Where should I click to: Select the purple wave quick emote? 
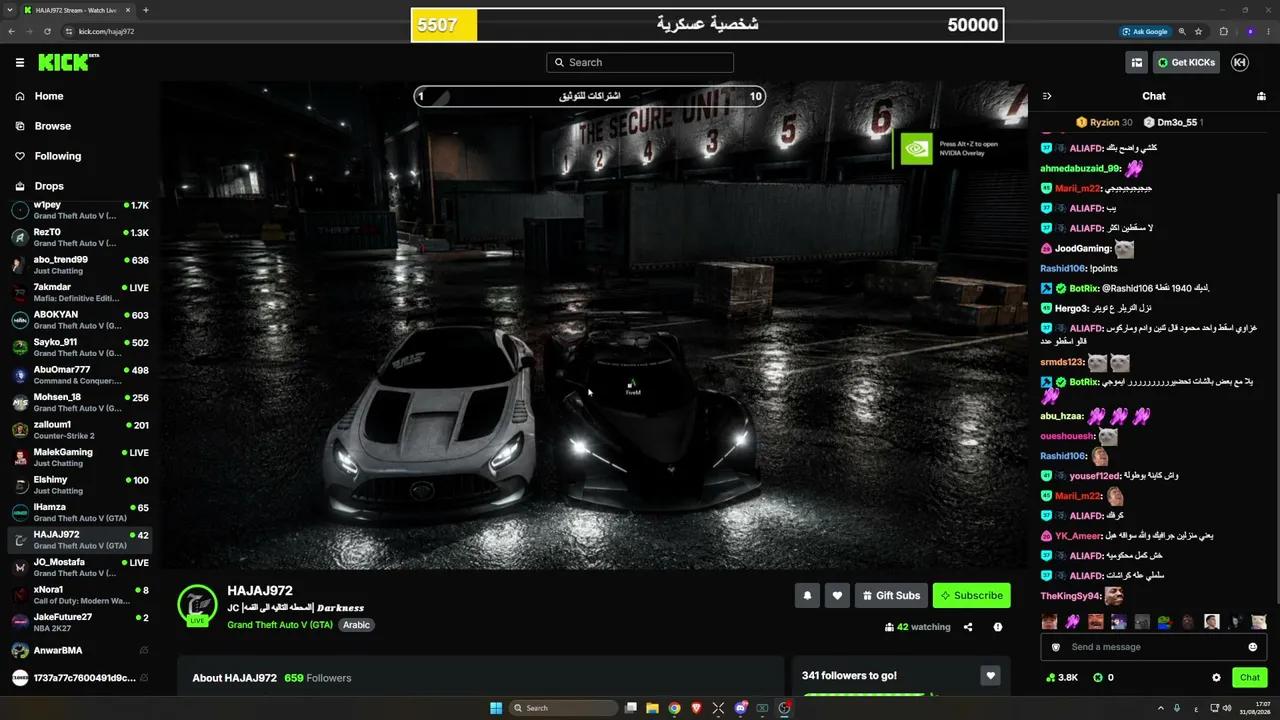1072,621
